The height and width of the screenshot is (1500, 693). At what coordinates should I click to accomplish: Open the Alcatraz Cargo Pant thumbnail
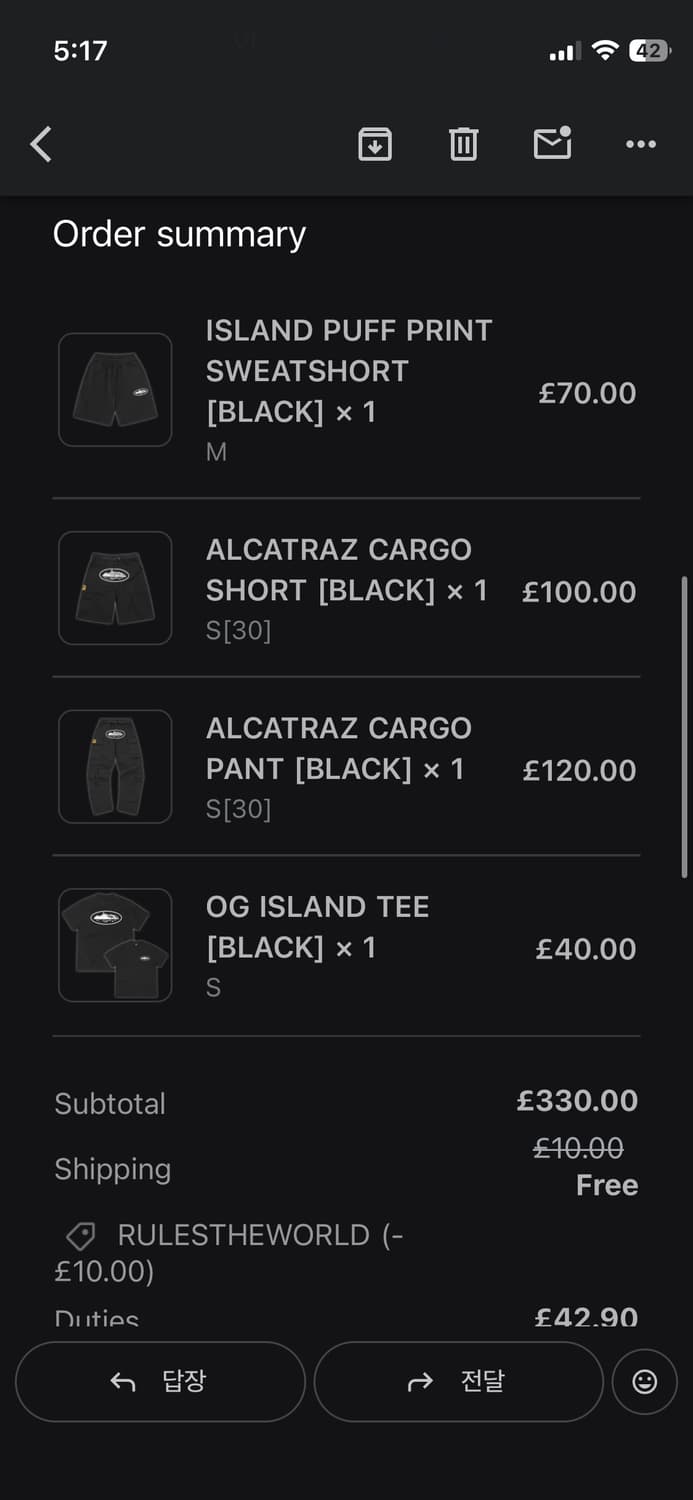[x=115, y=767]
